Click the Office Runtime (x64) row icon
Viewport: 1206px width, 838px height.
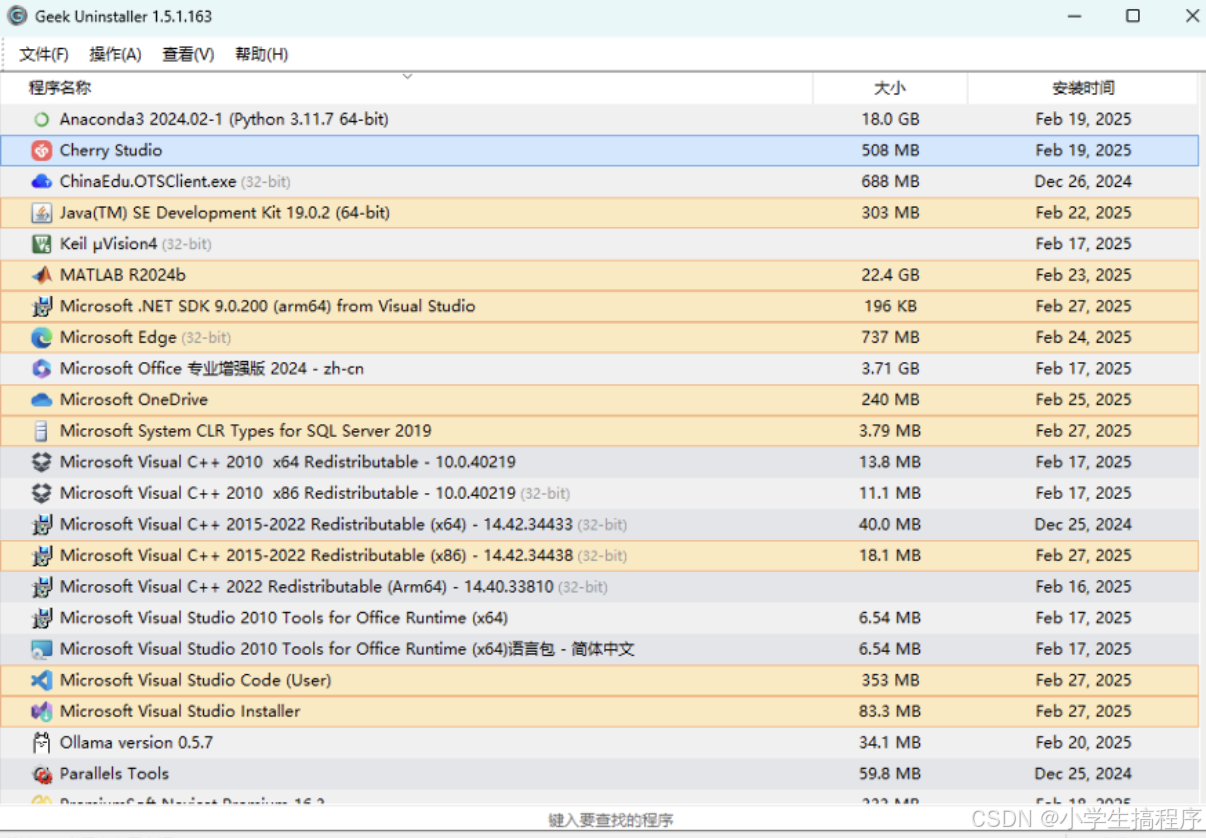click(x=41, y=618)
